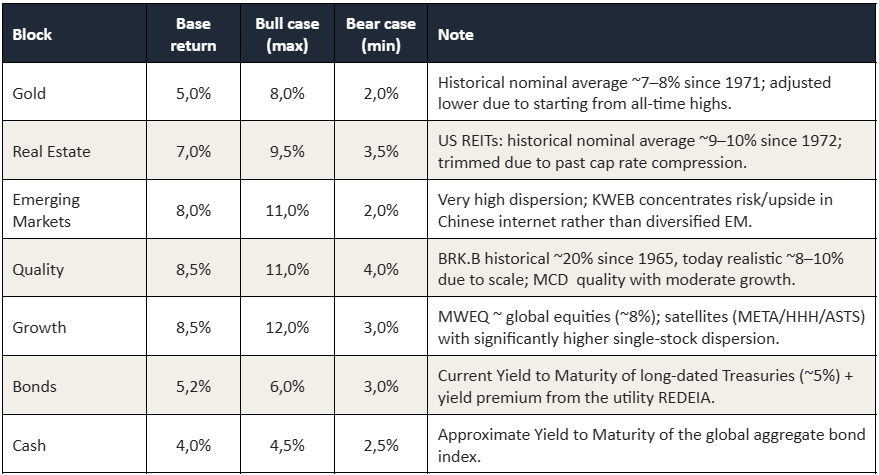This screenshot has width=879, height=475.
Task: Click Bonds' 5,2% base return cell
Action: 193,385
